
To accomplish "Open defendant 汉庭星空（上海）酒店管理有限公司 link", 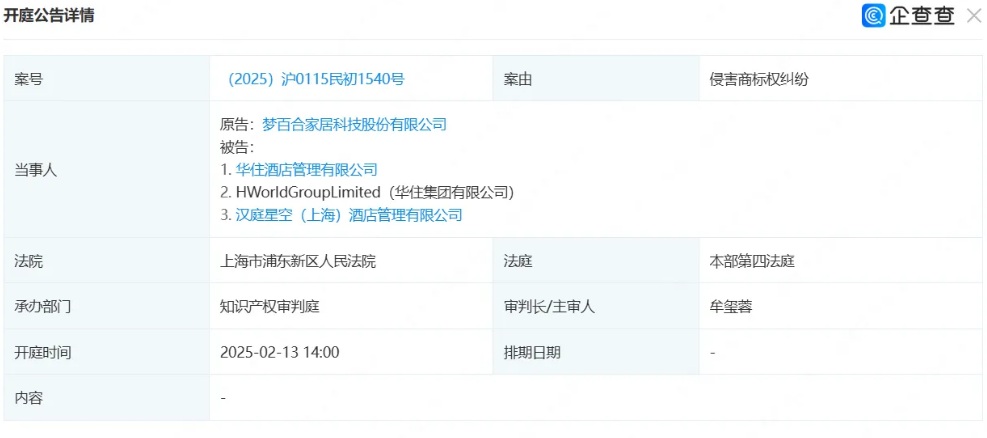I will [349, 215].
